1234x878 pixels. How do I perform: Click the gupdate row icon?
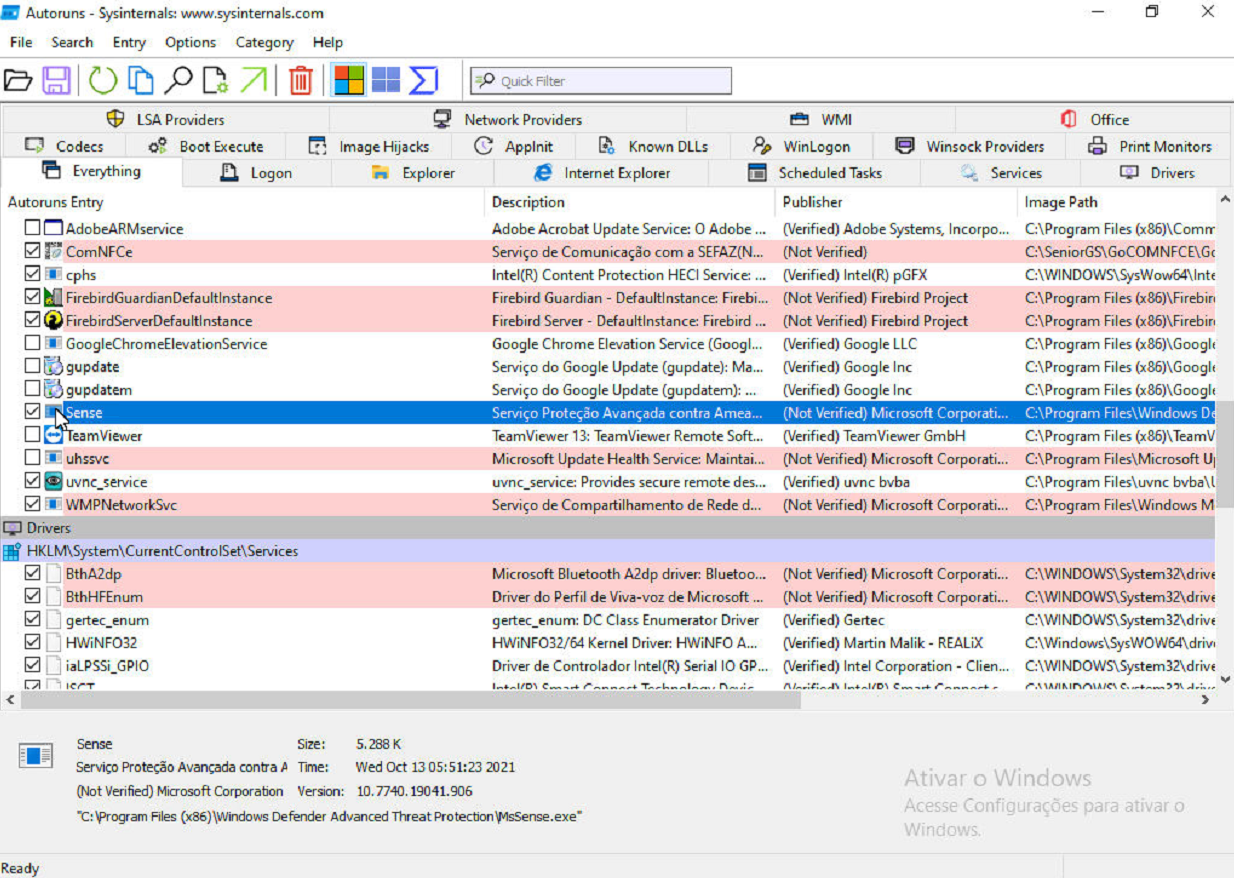(x=54, y=367)
